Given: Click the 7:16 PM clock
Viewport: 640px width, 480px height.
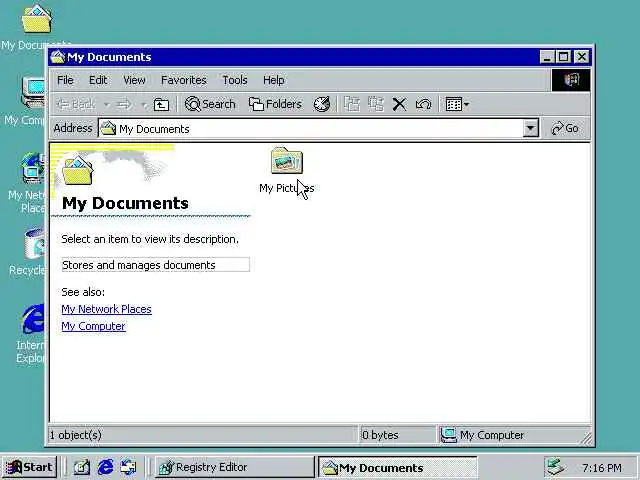Looking at the screenshot, I should coord(602,468).
